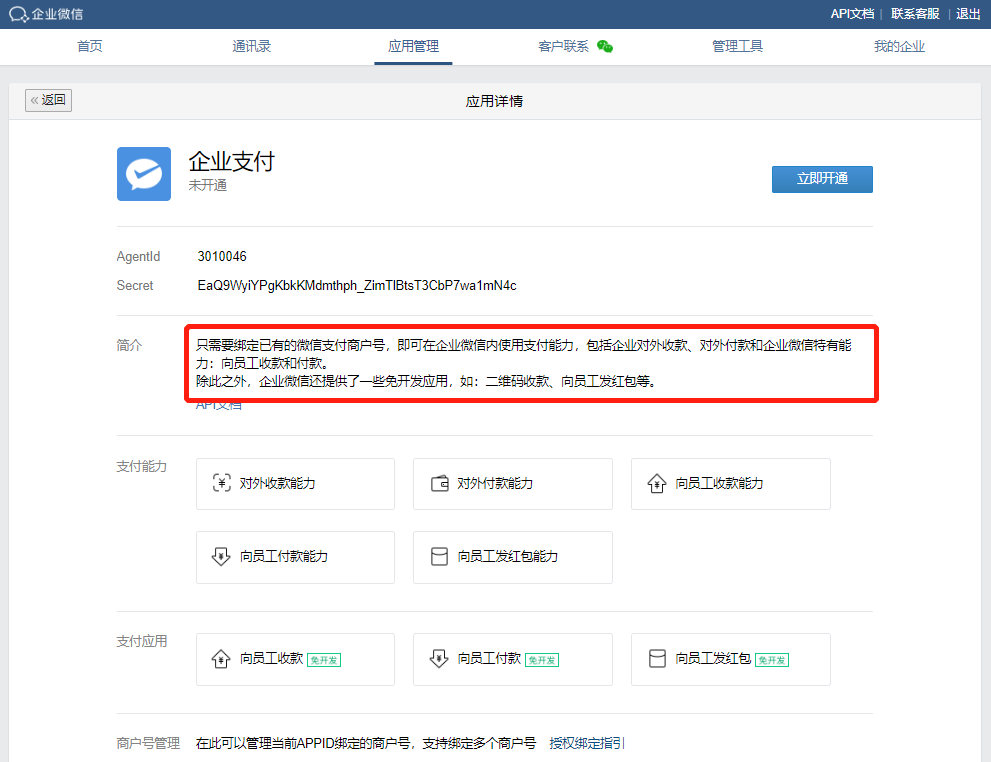Click 退出 to log out

968,14
